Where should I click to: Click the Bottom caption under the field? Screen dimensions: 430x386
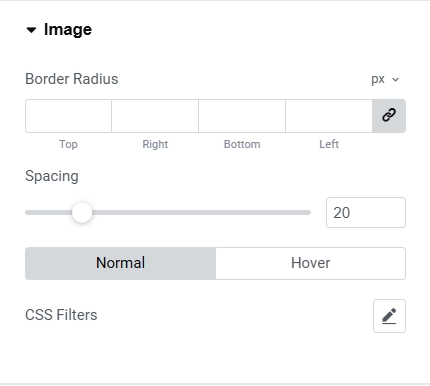242,144
